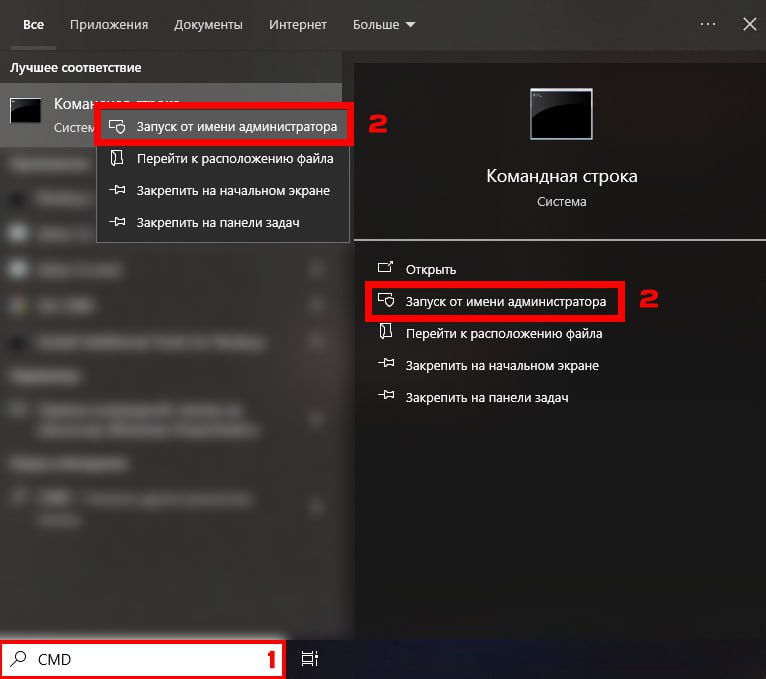The height and width of the screenshot is (679, 766).
Task: Choose Перейти к расположению файла in context menu
Action: (x=235, y=158)
